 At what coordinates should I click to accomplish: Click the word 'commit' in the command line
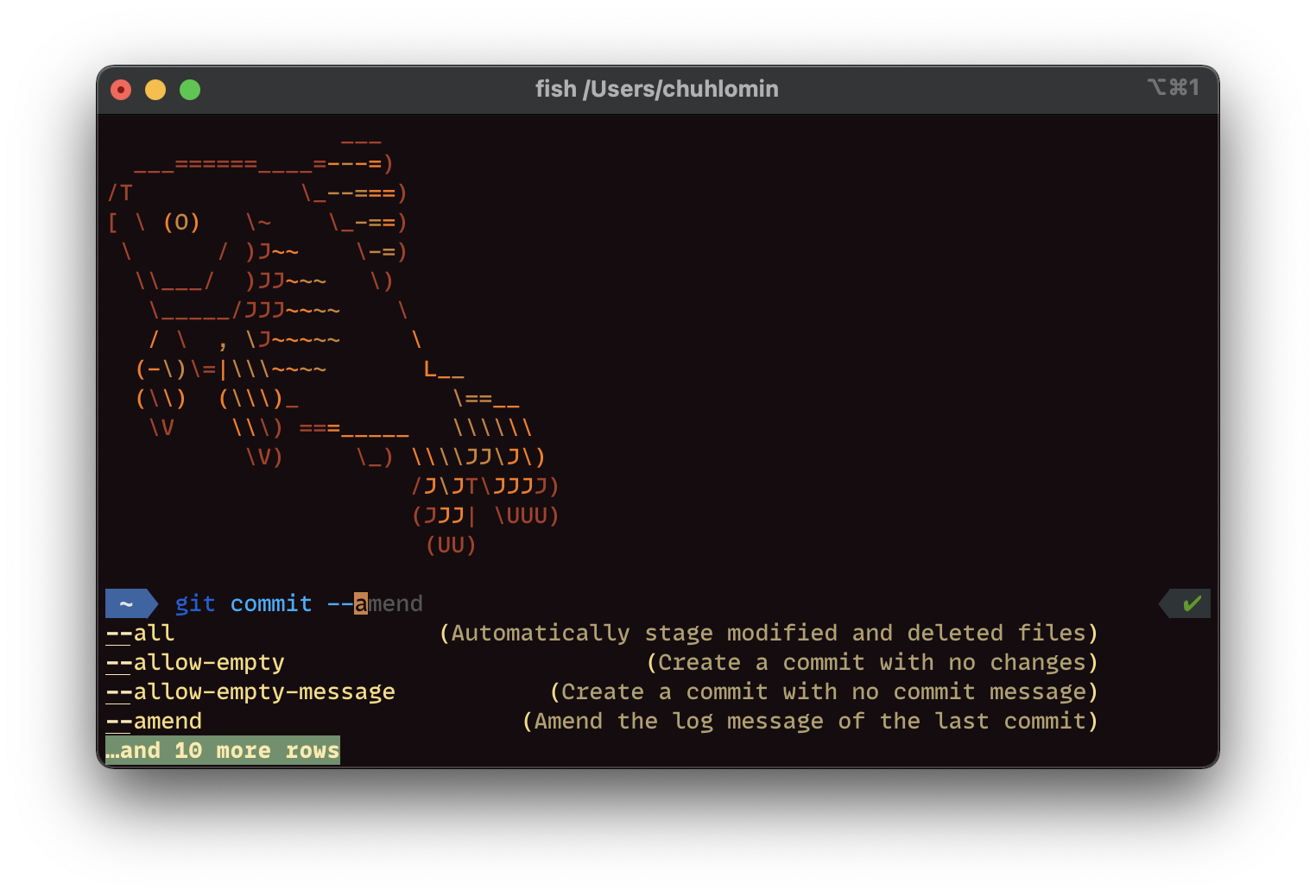click(270, 603)
